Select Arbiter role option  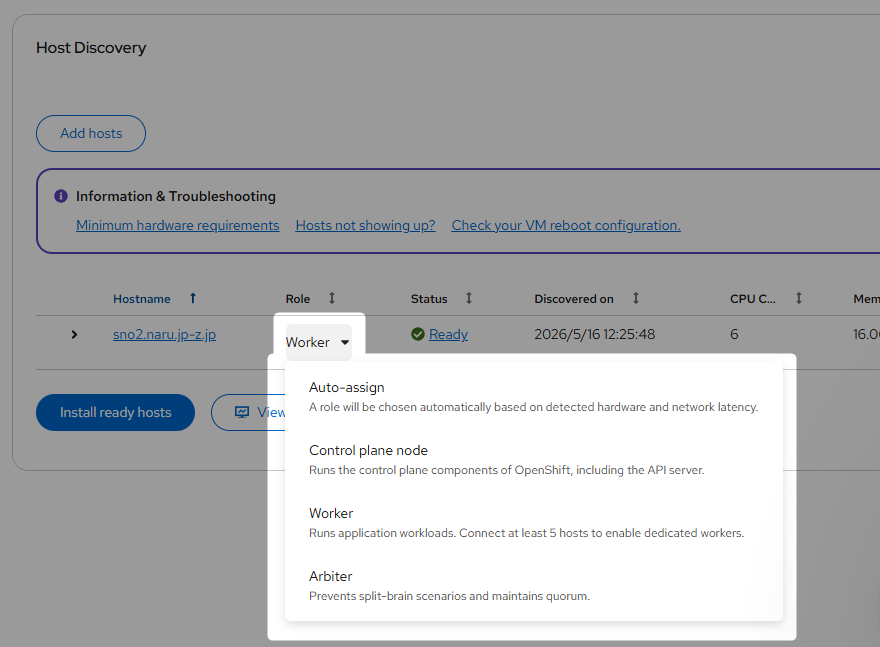pos(533,585)
